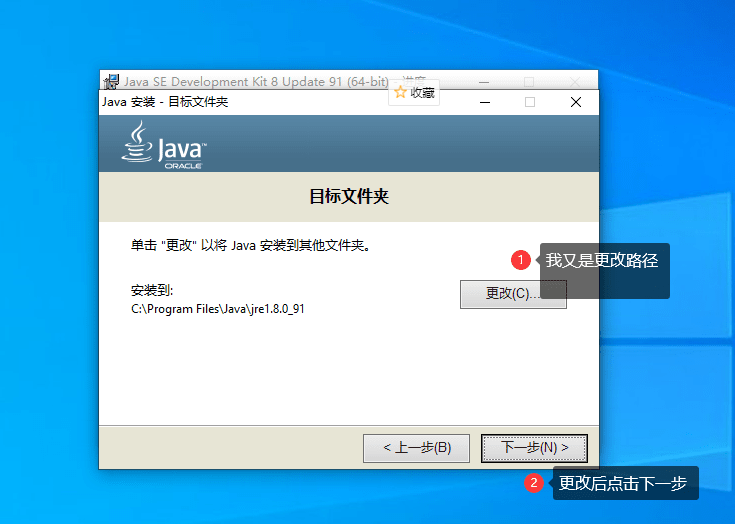Click the maximize icon of Java 安装 dialog
Image resolution: width=735 pixels, height=524 pixels.
click(530, 102)
